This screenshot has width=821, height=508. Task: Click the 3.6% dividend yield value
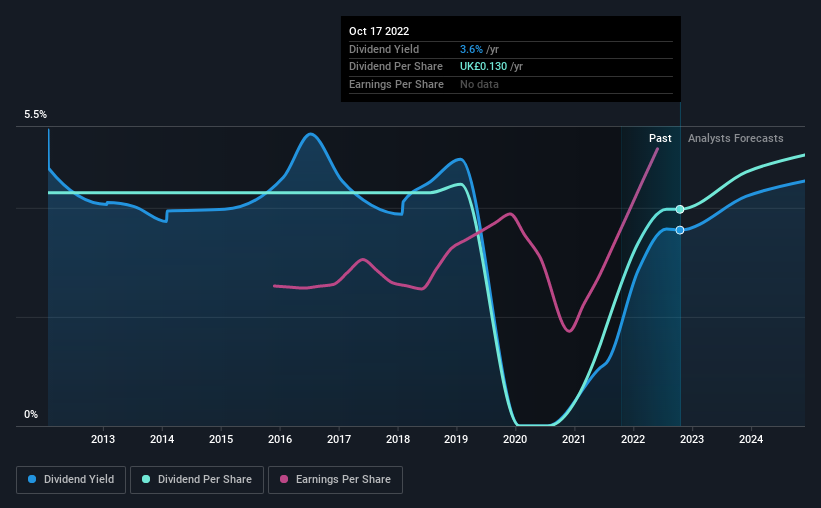point(471,49)
